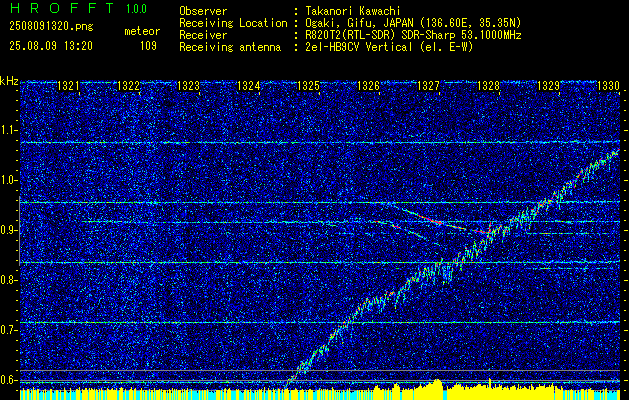Click the 0.8 kHz axis label
629x400 pixels.
(8, 280)
